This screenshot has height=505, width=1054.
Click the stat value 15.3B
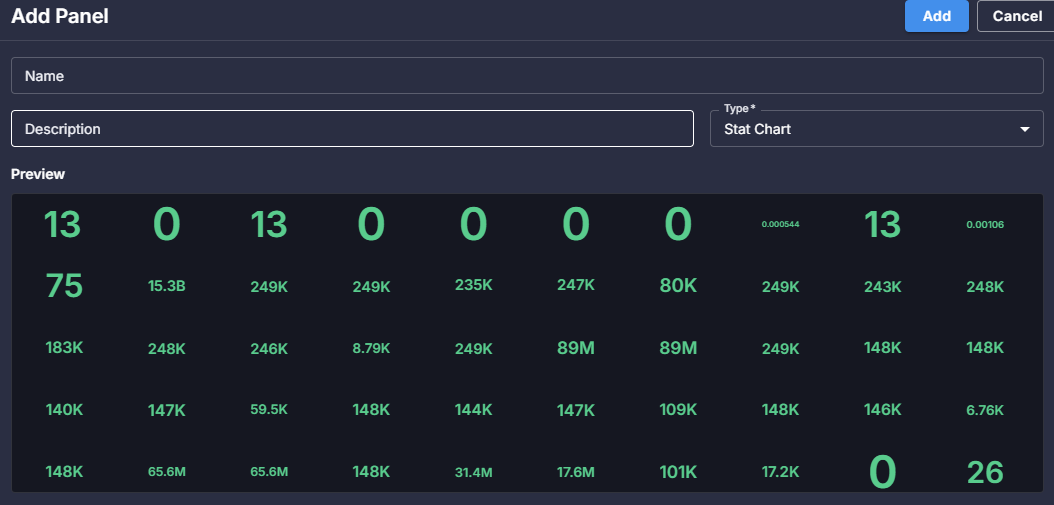167,286
